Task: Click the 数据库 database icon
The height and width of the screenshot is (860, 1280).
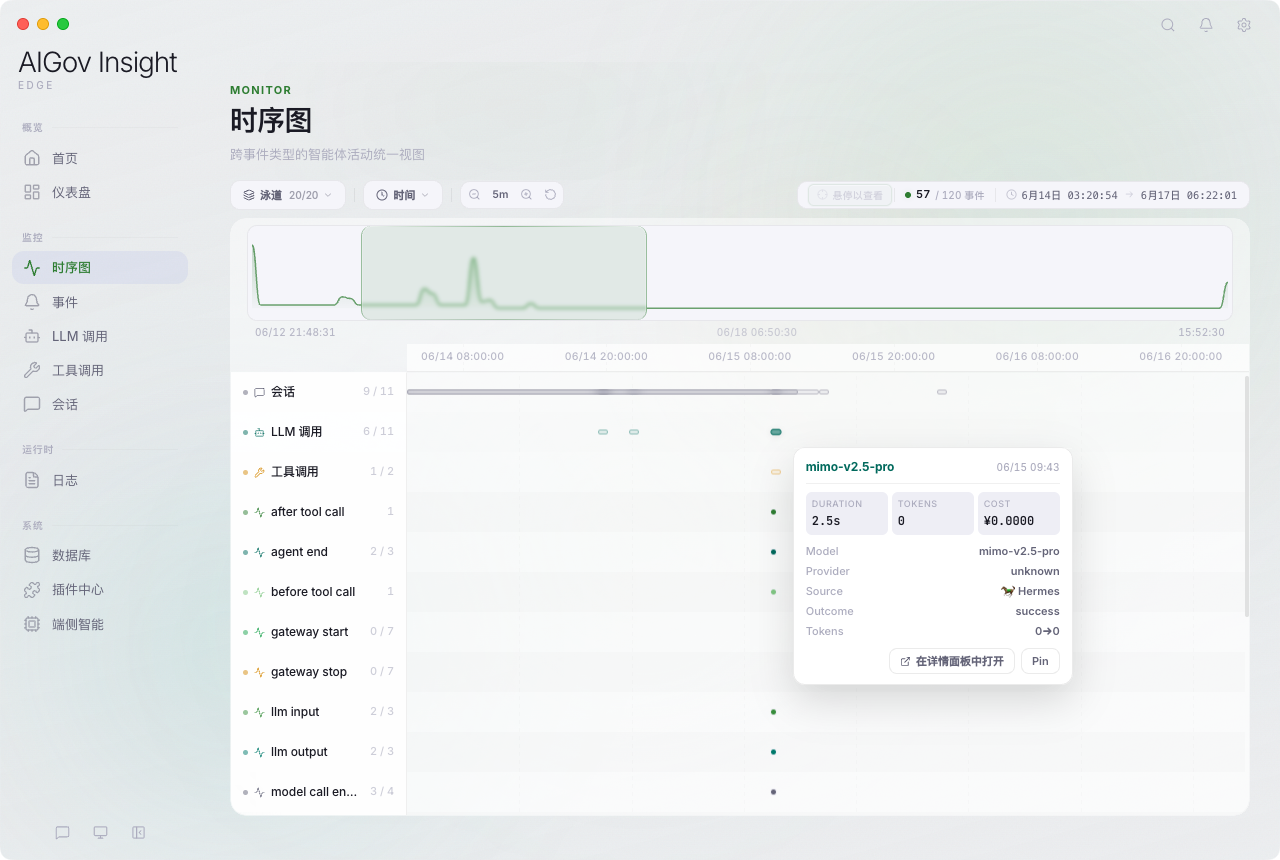Action: [32, 555]
